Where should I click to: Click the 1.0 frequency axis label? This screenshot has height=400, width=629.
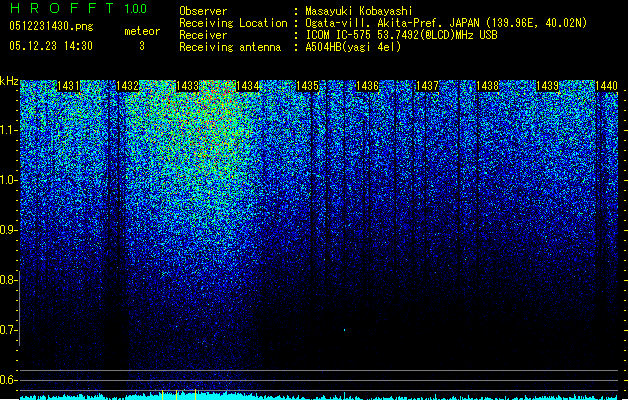[x=8, y=181]
